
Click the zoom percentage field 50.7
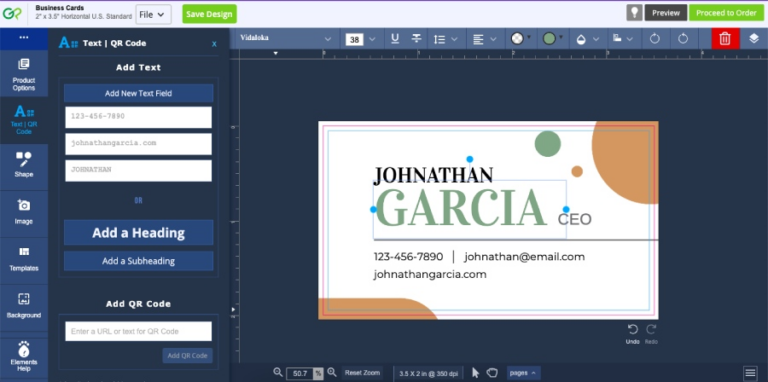coord(300,374)
